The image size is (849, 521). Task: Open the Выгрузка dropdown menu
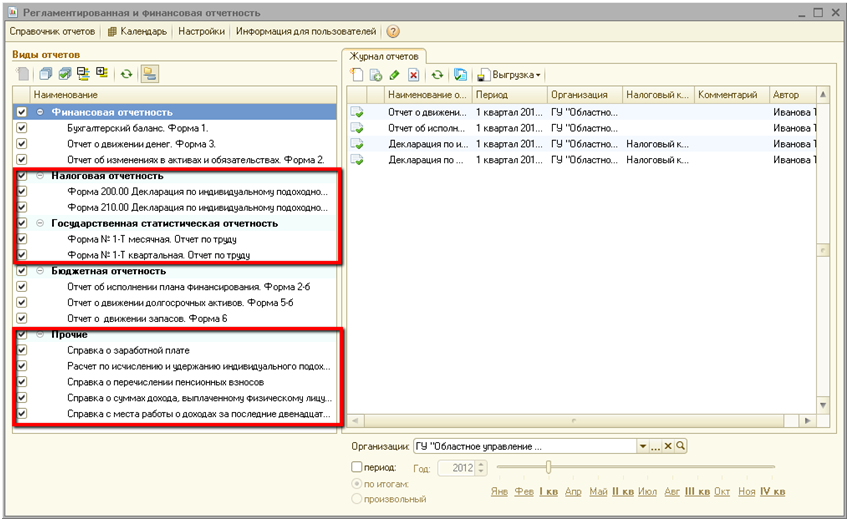(x=510, y=75)
